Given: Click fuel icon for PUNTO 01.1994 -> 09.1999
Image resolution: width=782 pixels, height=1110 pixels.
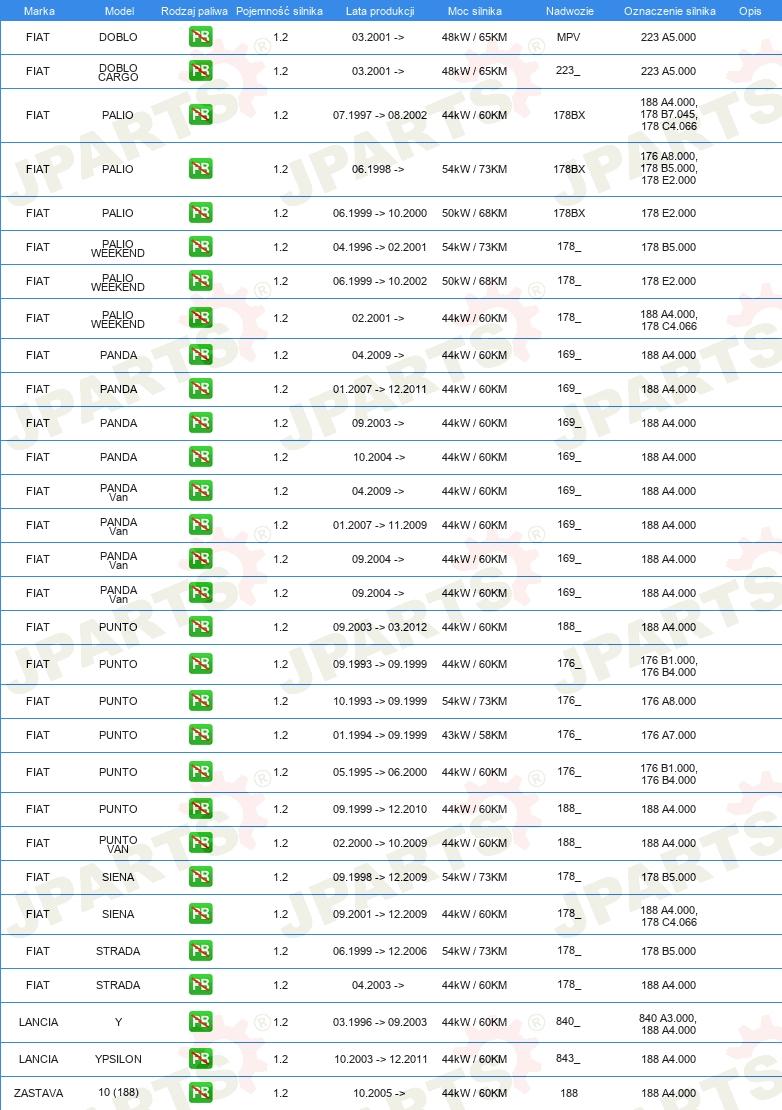Looking at the screenshot, I should click(201, 735).
